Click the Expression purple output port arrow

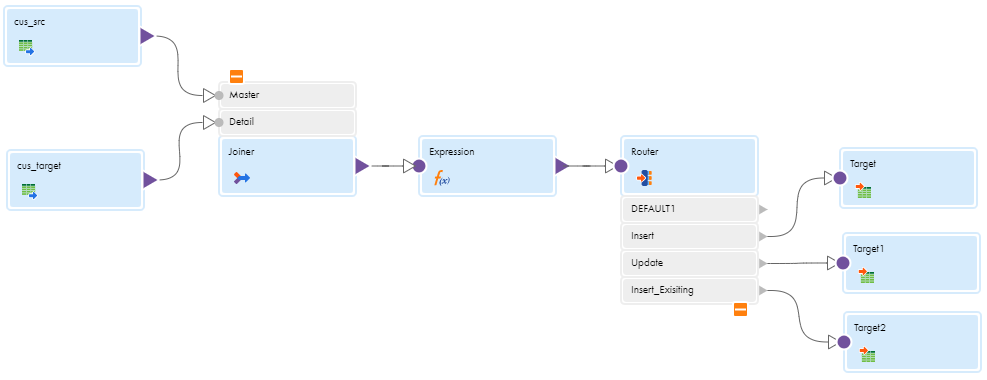561,166
